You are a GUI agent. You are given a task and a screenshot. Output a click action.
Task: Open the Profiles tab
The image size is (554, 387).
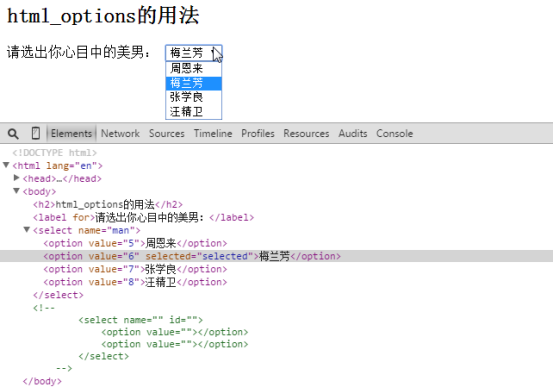point(258,134)
